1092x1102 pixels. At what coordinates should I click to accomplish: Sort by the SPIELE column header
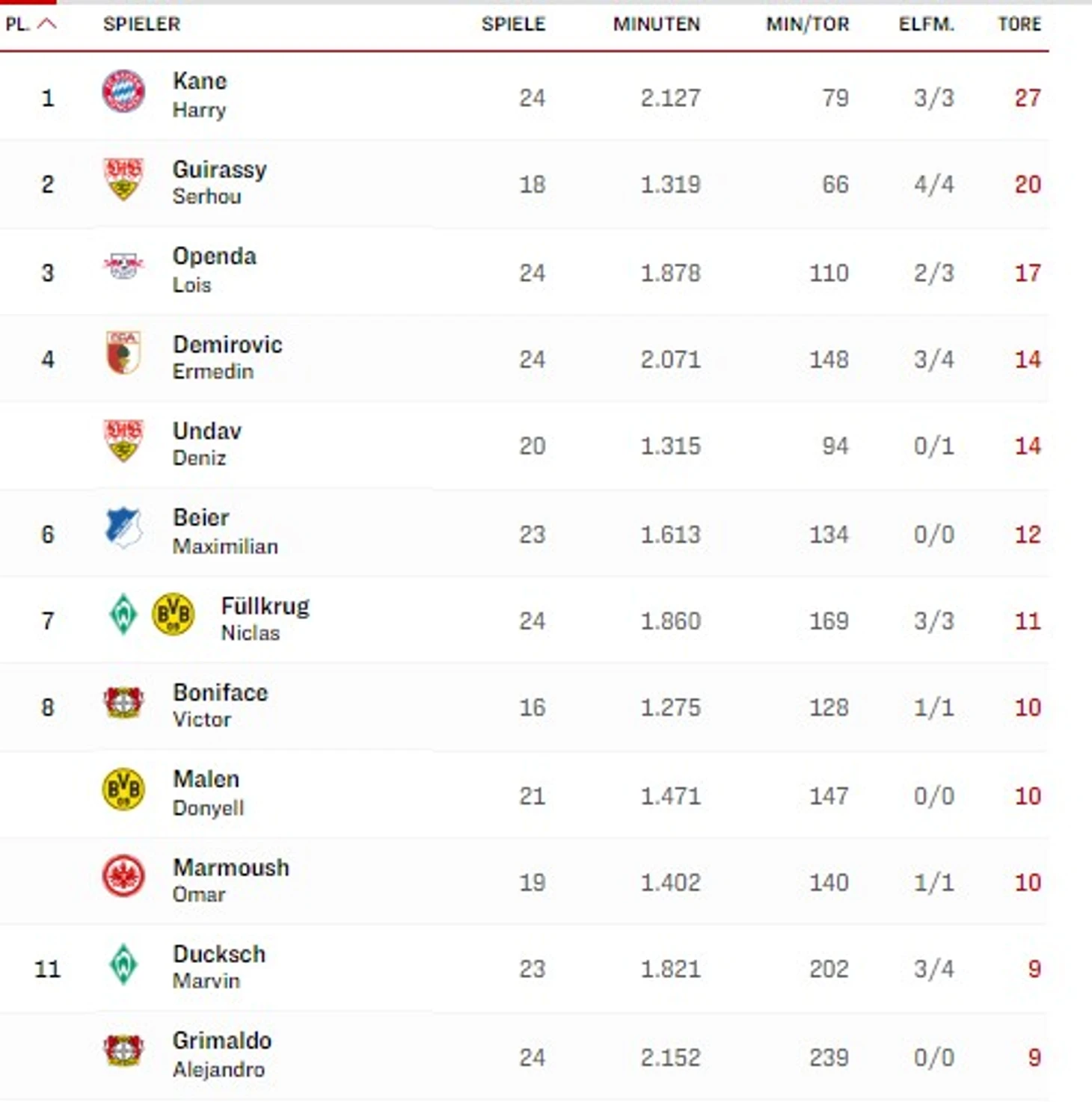point(513,24)
